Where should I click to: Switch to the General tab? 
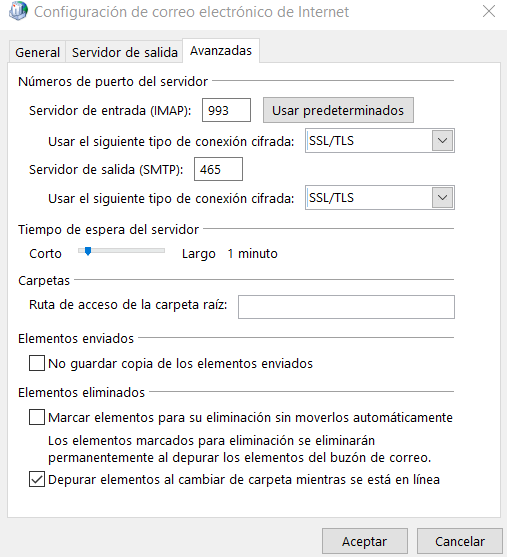(x=37, y=52)
